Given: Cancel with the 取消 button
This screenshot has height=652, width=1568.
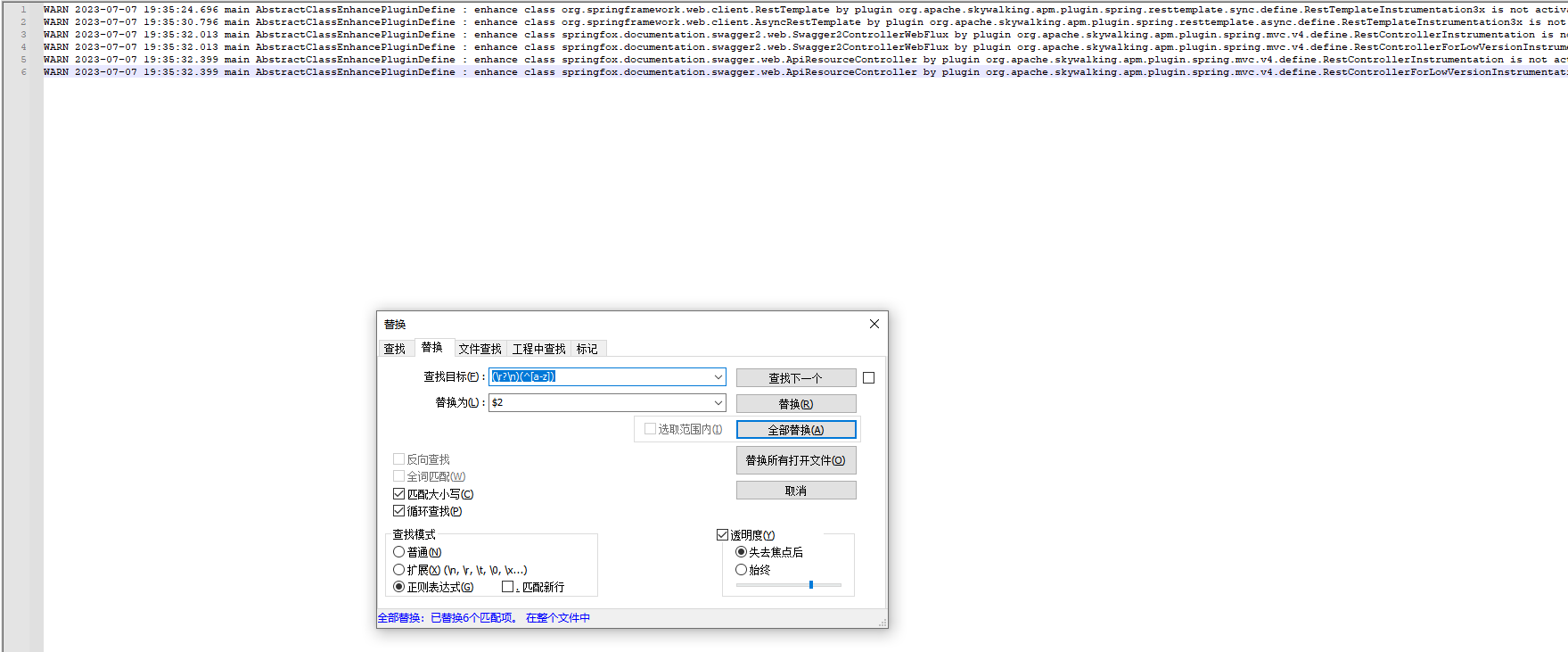Looking at the screenshot, I should pos(795,491).
